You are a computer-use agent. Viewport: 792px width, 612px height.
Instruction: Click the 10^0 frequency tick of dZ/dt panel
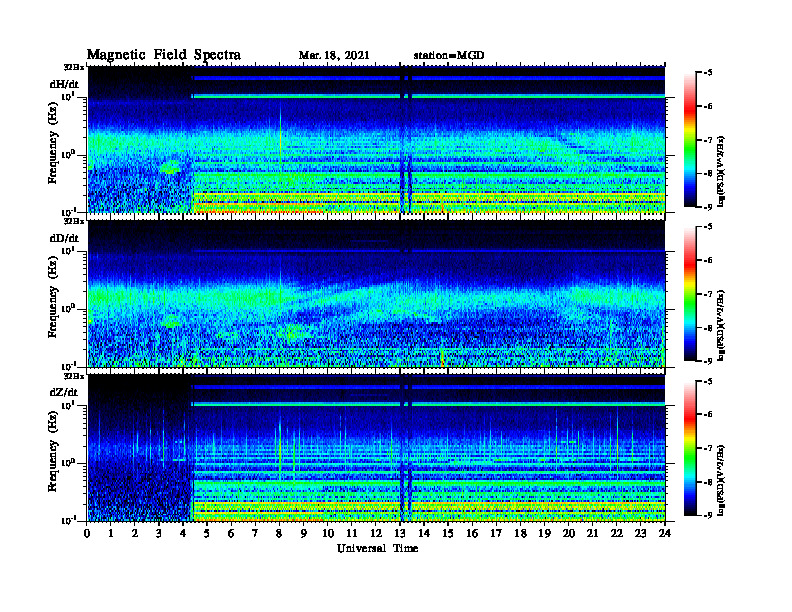click(x=69, y=462)
